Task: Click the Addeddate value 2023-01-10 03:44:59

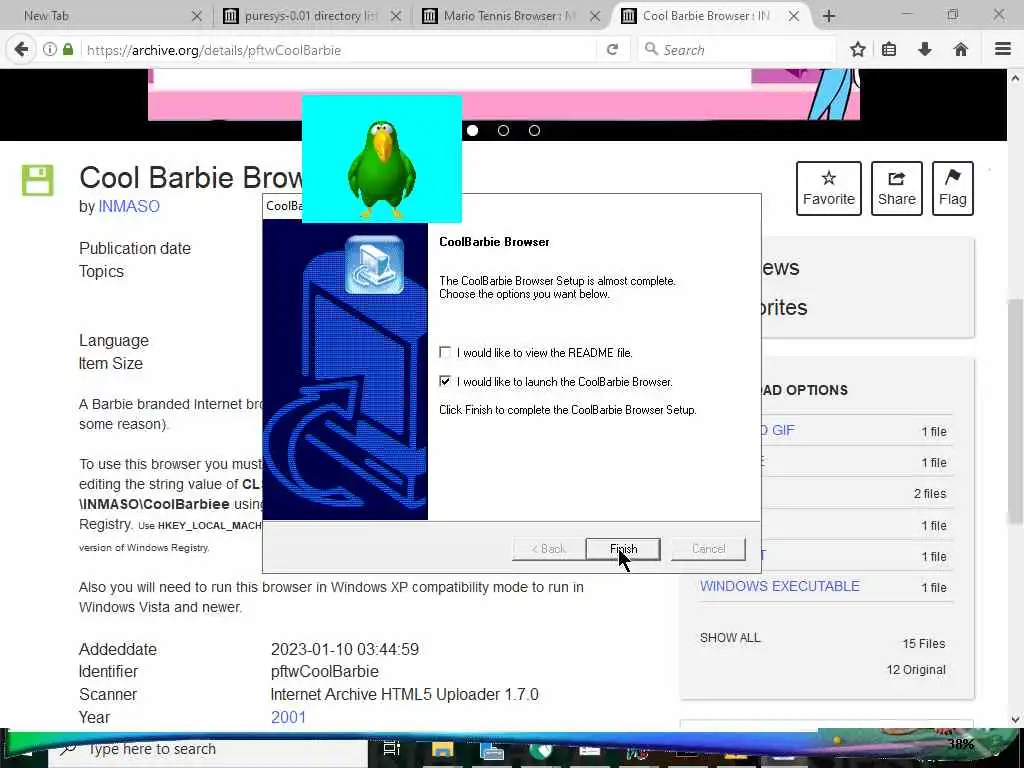Action: [345, 649]
